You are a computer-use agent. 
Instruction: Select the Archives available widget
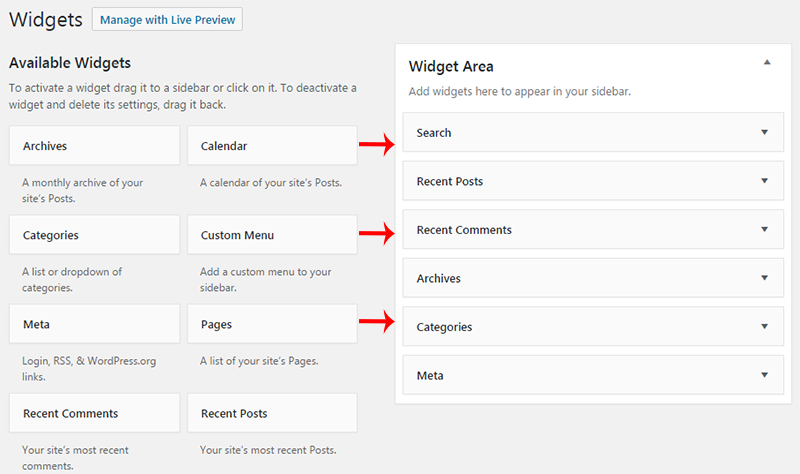[95, 146]
